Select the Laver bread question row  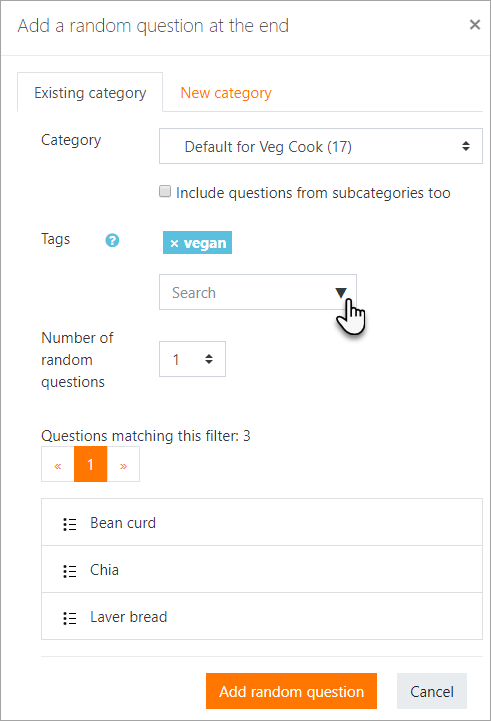pos(262,616)
